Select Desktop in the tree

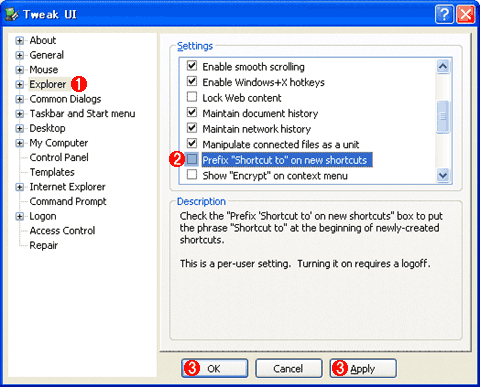click(x=47, y=128)
